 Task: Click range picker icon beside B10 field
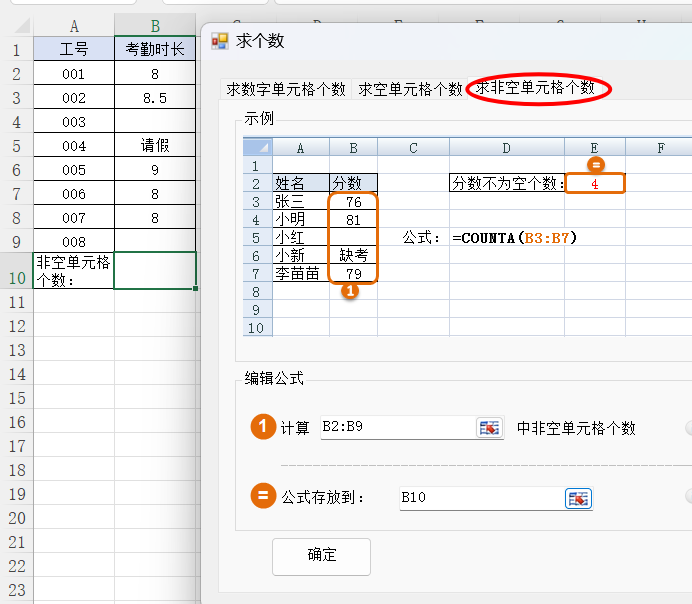coord(579,498)
